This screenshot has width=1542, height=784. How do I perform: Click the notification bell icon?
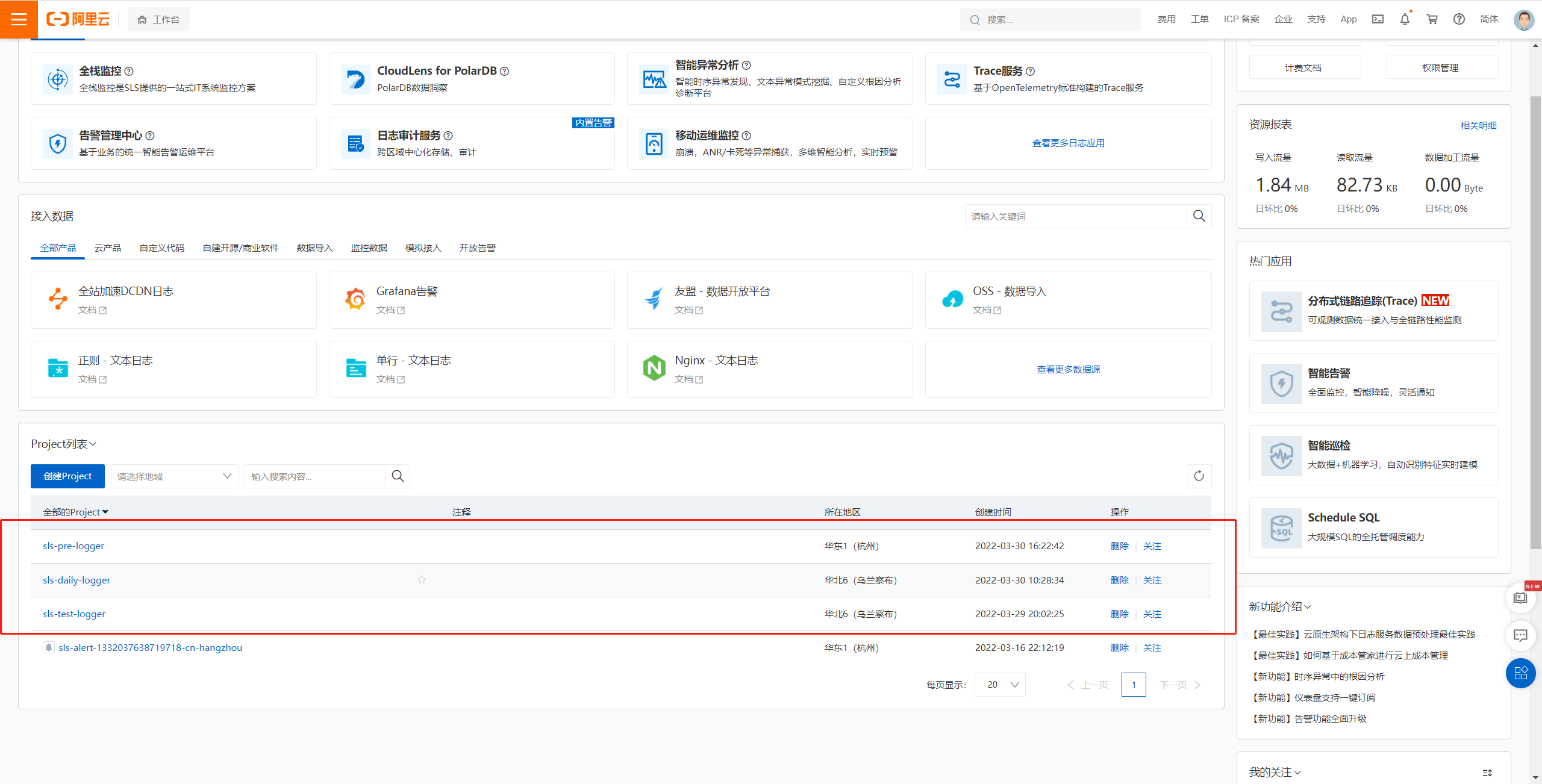(1405, 19)
